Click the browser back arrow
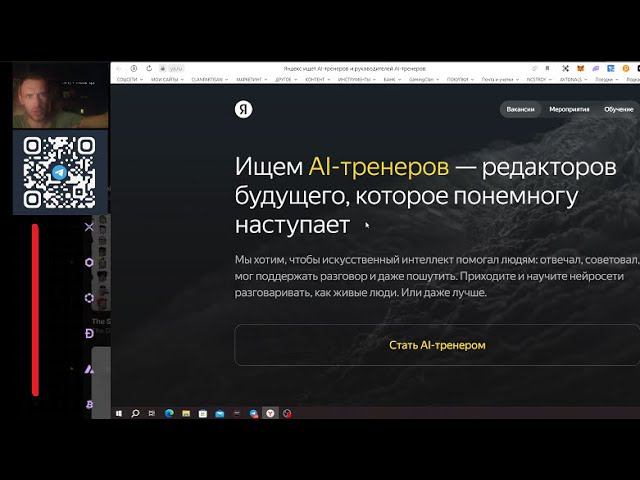Image resolution: width=640 pixels, height=480 pixels. (x=119, y=68)
